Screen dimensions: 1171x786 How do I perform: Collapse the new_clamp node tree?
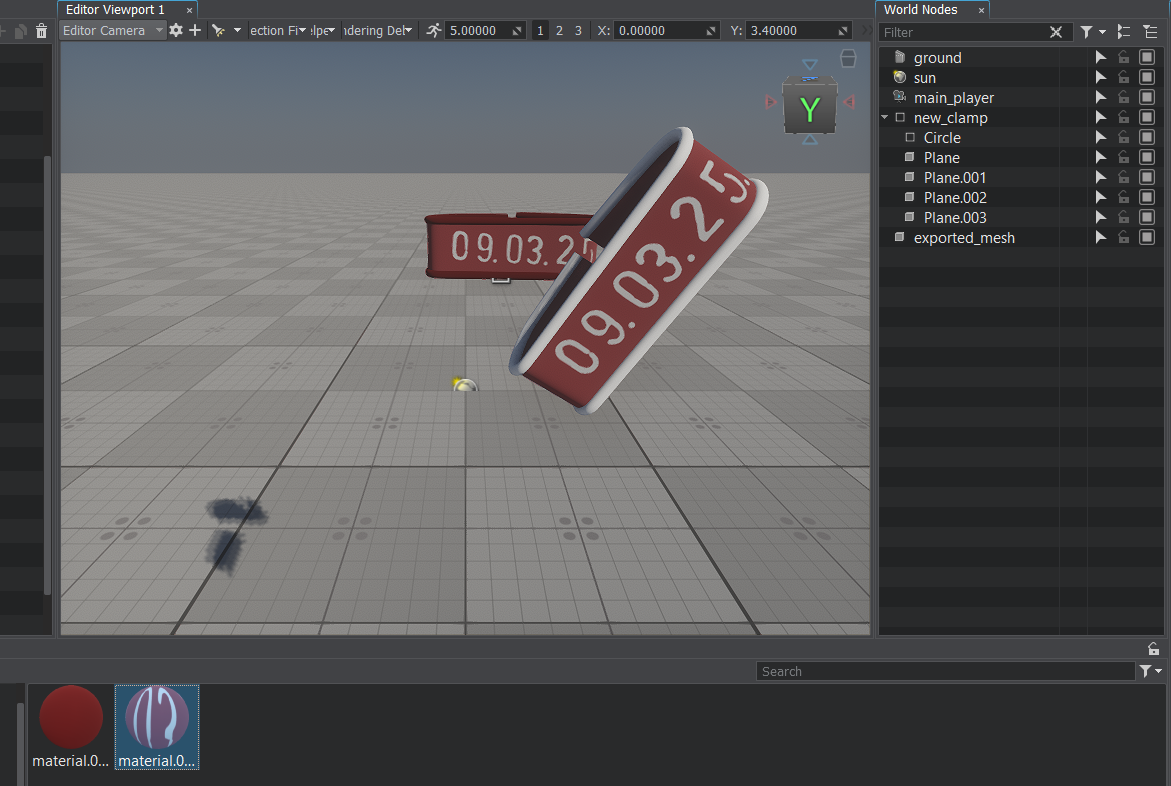coord(885,118)
